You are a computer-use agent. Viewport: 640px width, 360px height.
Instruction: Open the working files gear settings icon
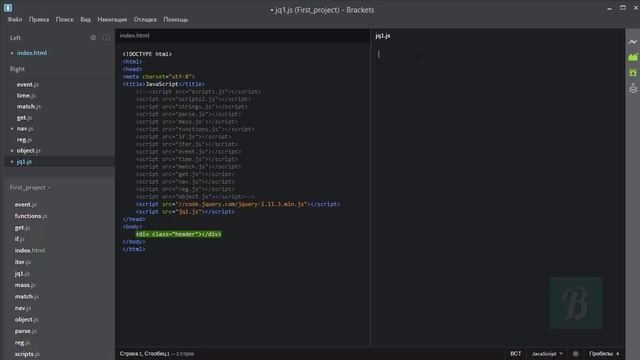(x=93, y=38)
